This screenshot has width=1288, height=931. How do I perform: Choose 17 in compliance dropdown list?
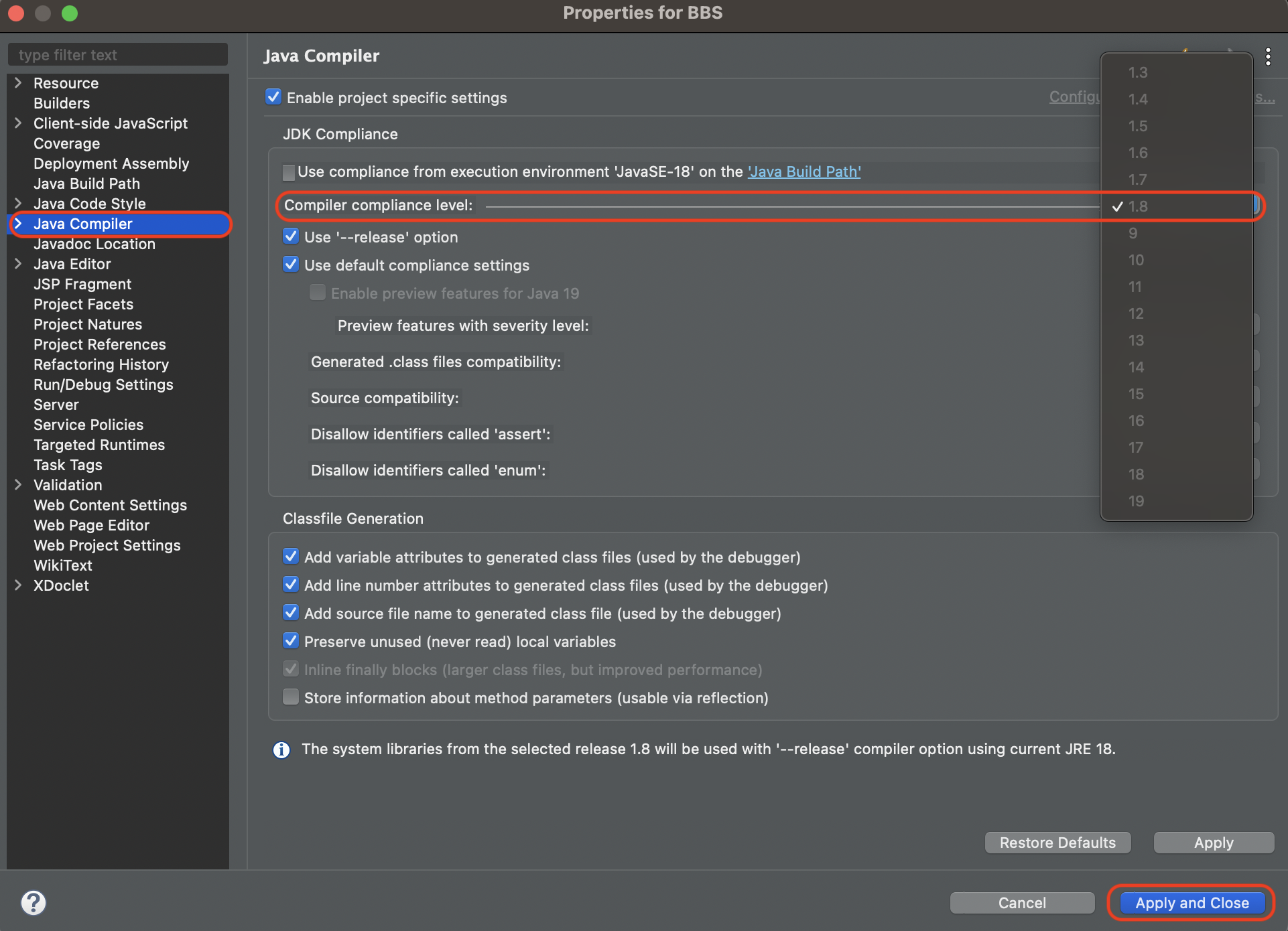1135,447
